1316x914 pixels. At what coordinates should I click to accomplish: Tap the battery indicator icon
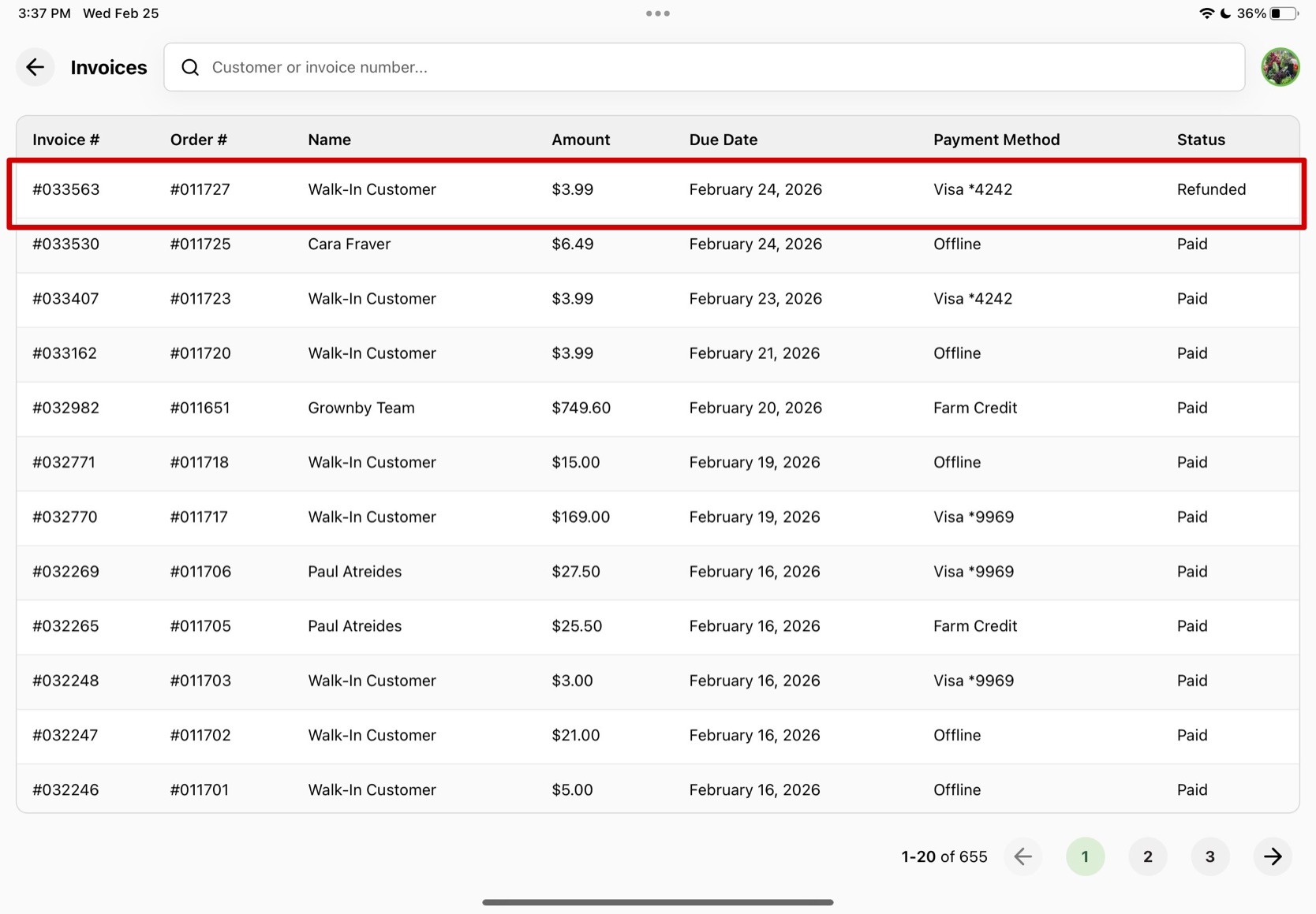[1283, 13]
